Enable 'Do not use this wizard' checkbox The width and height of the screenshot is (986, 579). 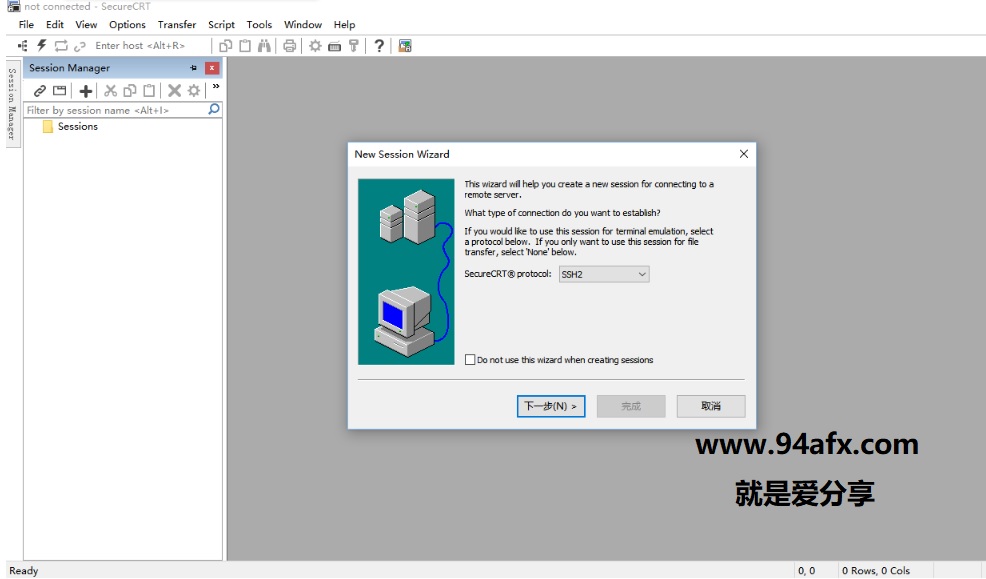[x=470, y=360]
